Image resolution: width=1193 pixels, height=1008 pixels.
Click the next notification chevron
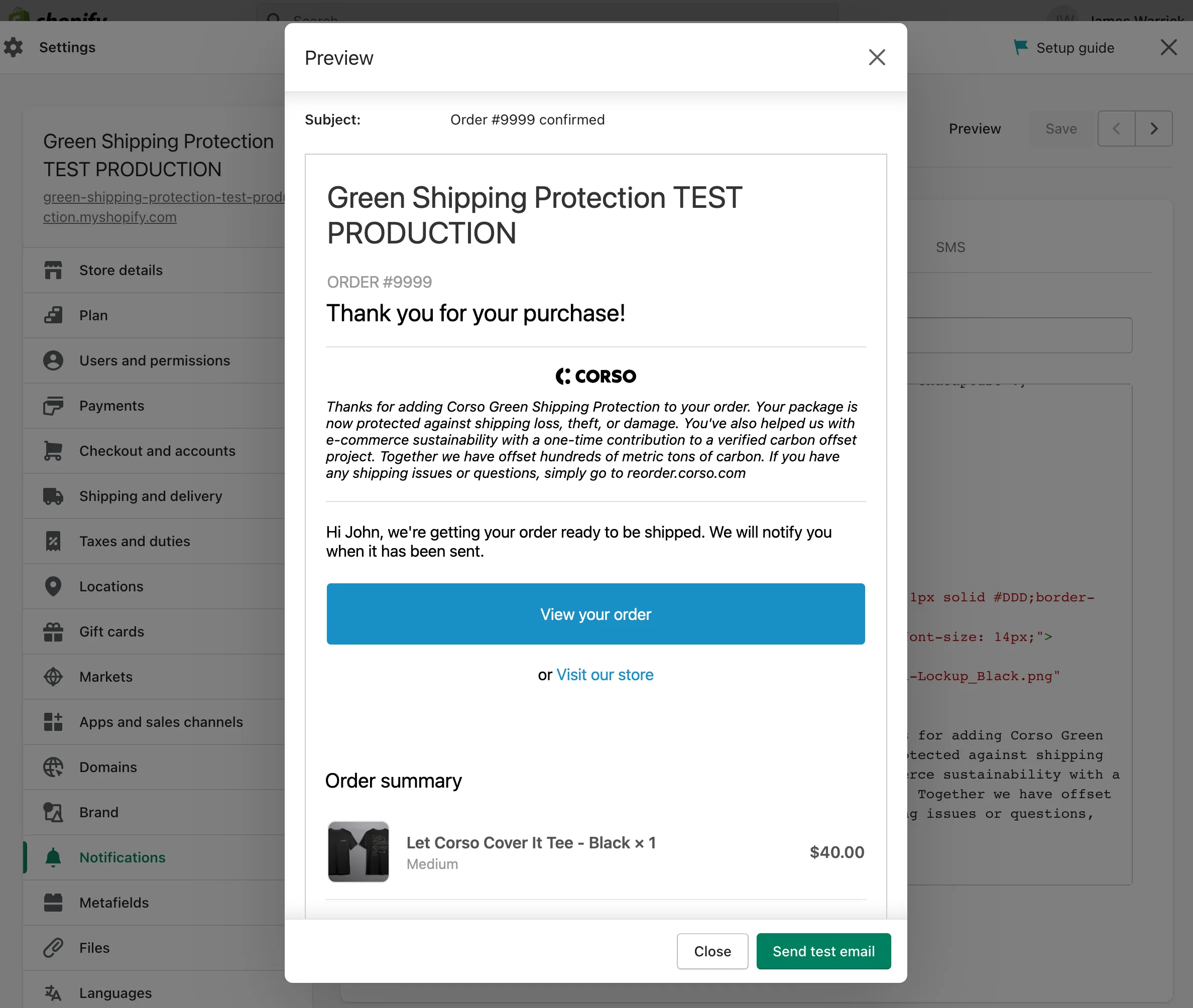1154,128
